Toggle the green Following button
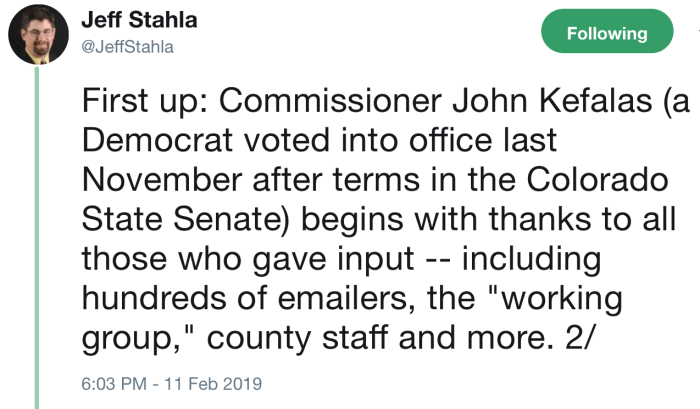700x409 pixels. tap(607, 34)
